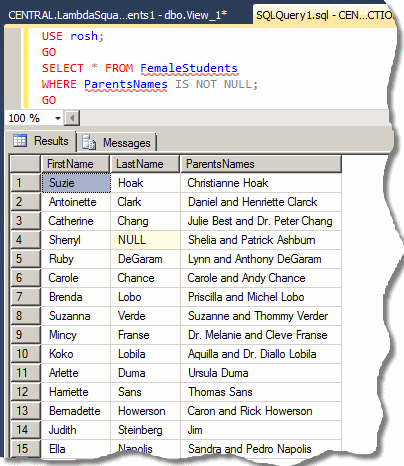Select Aquilla and Dr. Diallo Lobila cell
404x466 pixels.
(261, 354)
